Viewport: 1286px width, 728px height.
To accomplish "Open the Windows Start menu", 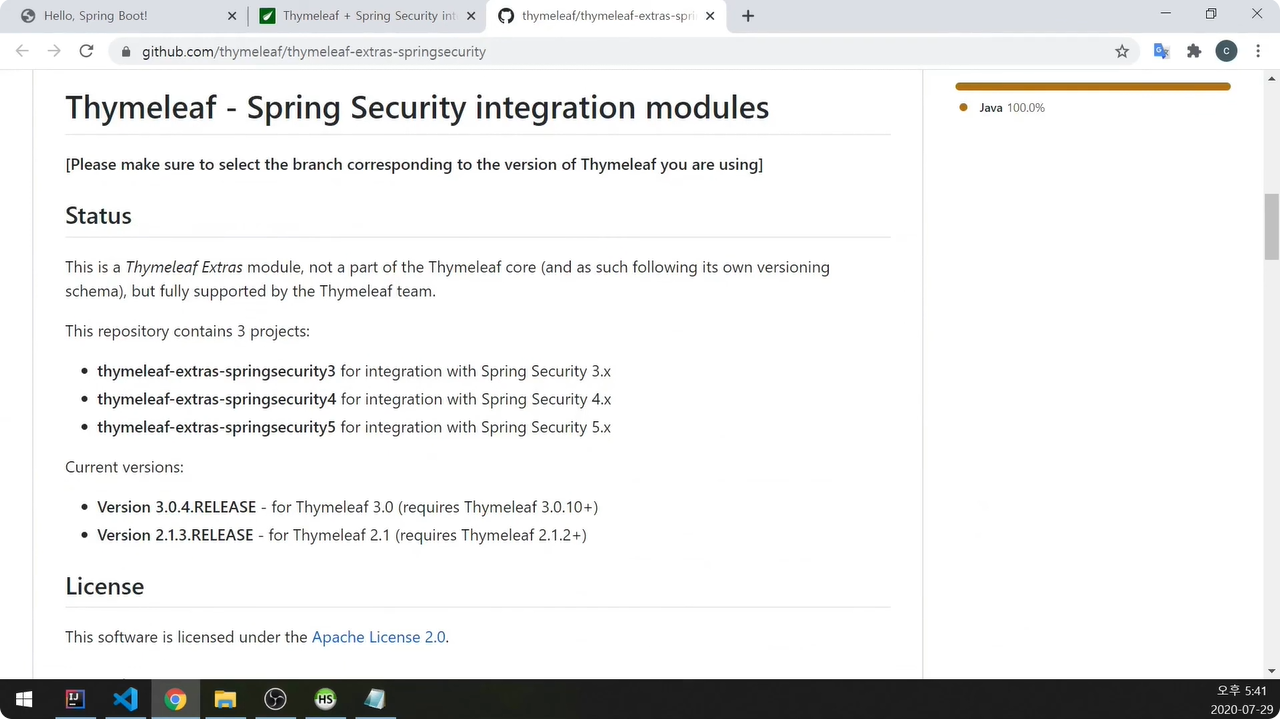I will coord(24,699).
